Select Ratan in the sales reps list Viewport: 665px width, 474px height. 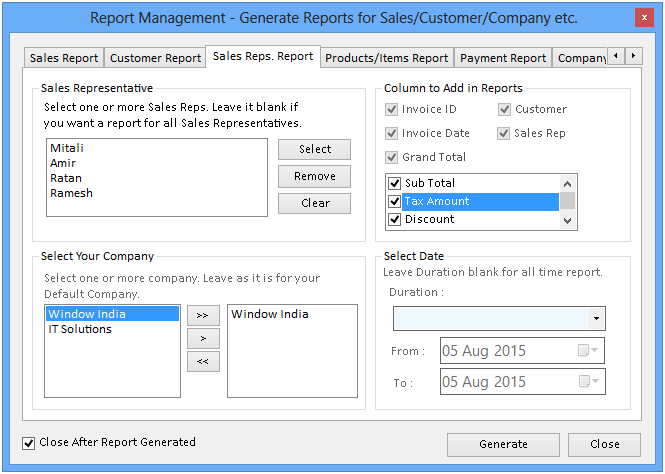[66, 178]
